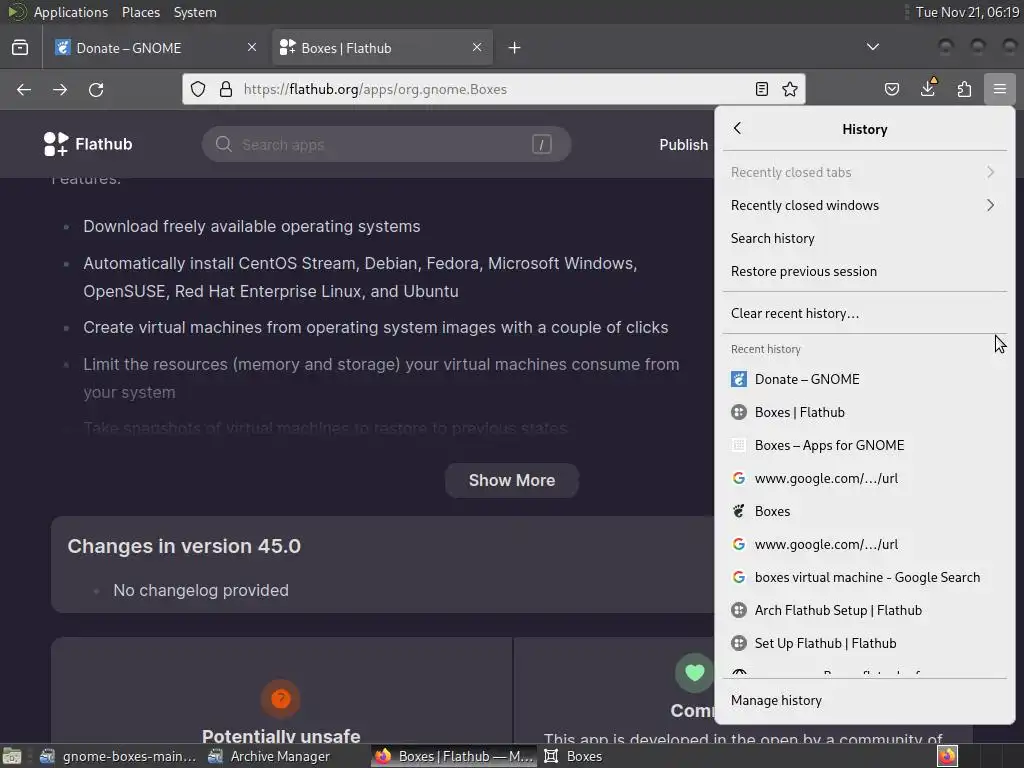Click the search magnifier icon in Flathub
Viewport: 1024px width, 768px height.
point(223,144)
